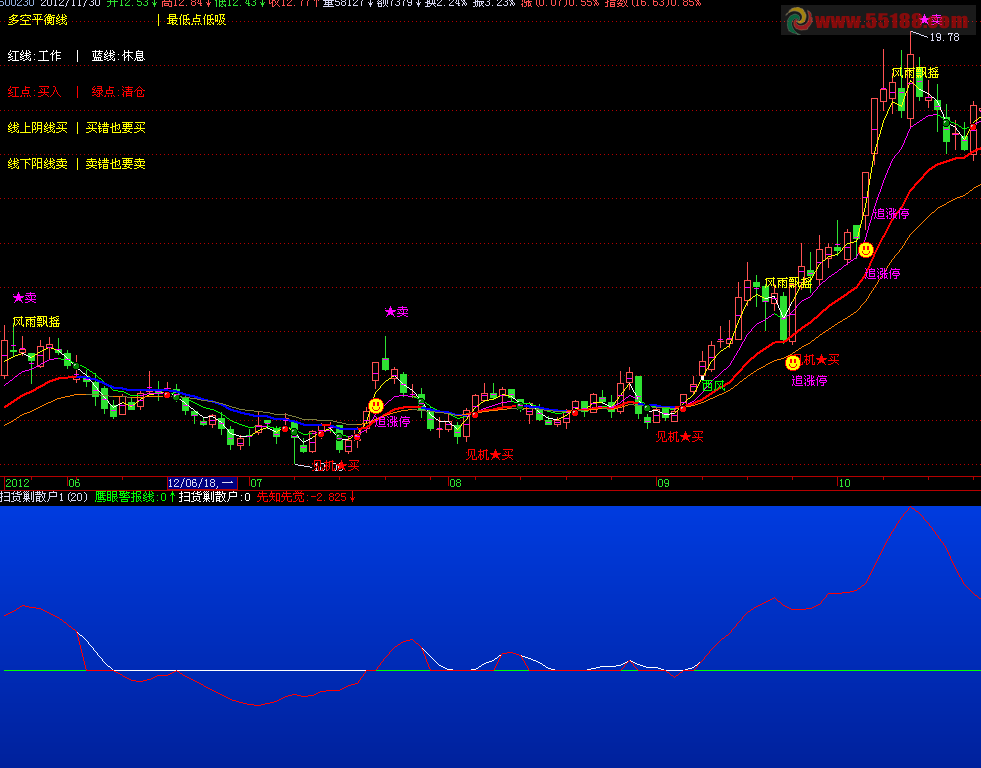The height and width of the screenshot is (768, 981).
Task: Click the smiley face on October's candlesticks
Action: pyautogui.click(x=866, y=250)
